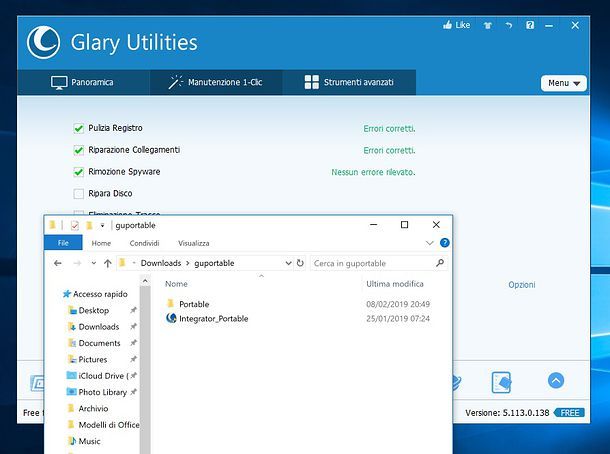Click the date 25/01/2019 07:24
The image size is (610, 454).
(398, 319)
